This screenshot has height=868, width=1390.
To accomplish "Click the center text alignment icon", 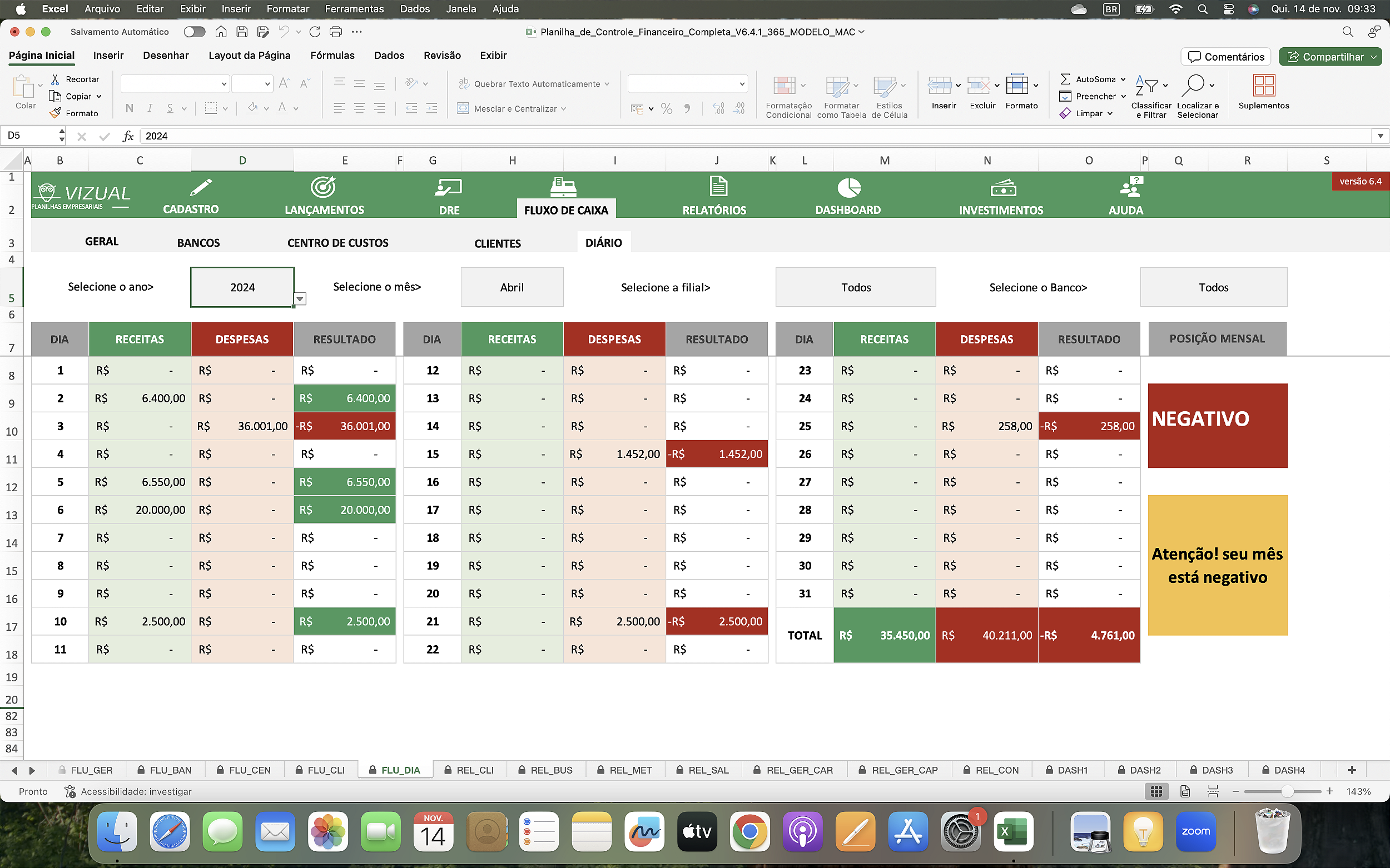I will tap(360, 108).
